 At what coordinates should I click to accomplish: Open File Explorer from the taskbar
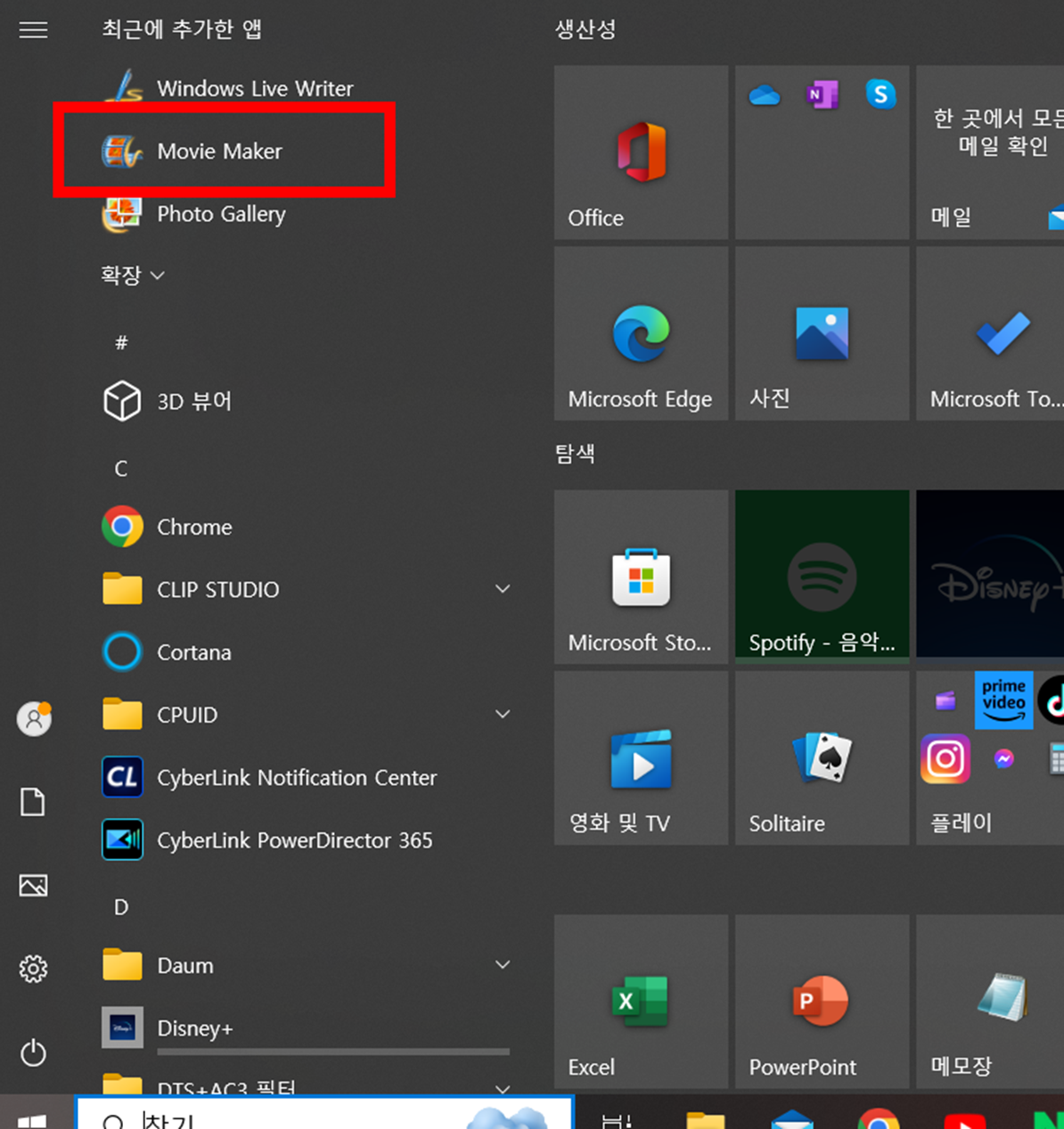click(706, 1119)
